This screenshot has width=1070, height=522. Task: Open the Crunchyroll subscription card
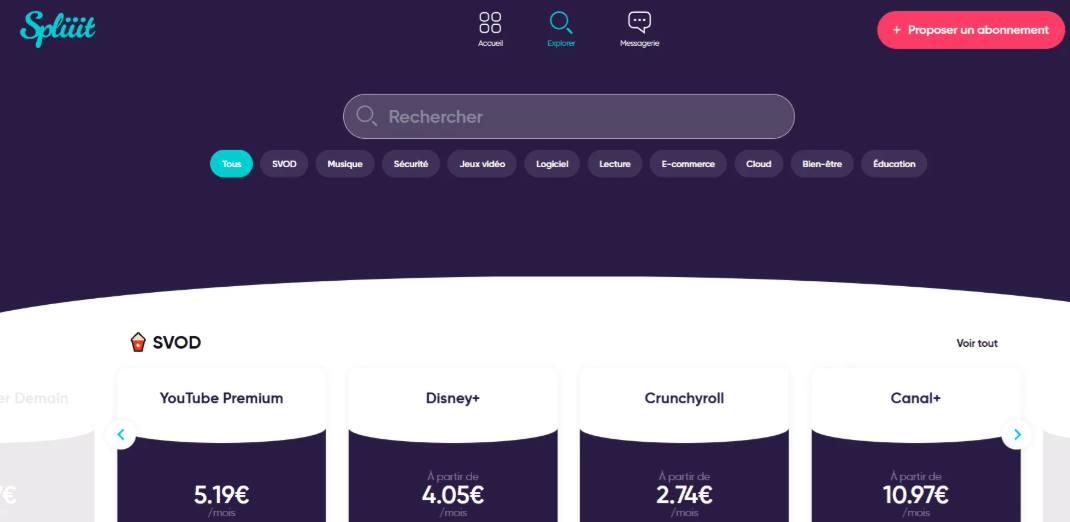point(684,445)
